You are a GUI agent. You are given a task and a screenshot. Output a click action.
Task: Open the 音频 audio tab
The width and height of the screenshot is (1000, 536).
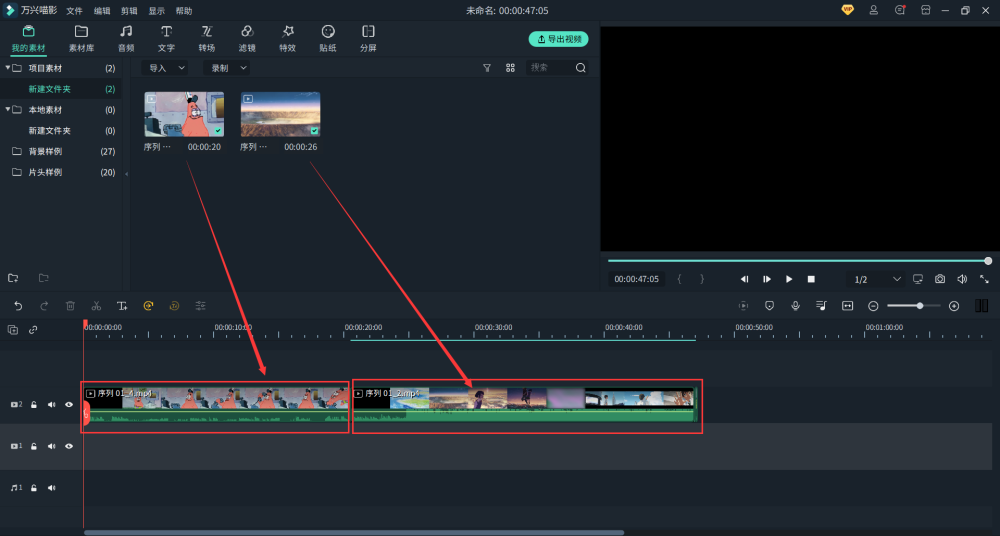[x=126, y=39]
